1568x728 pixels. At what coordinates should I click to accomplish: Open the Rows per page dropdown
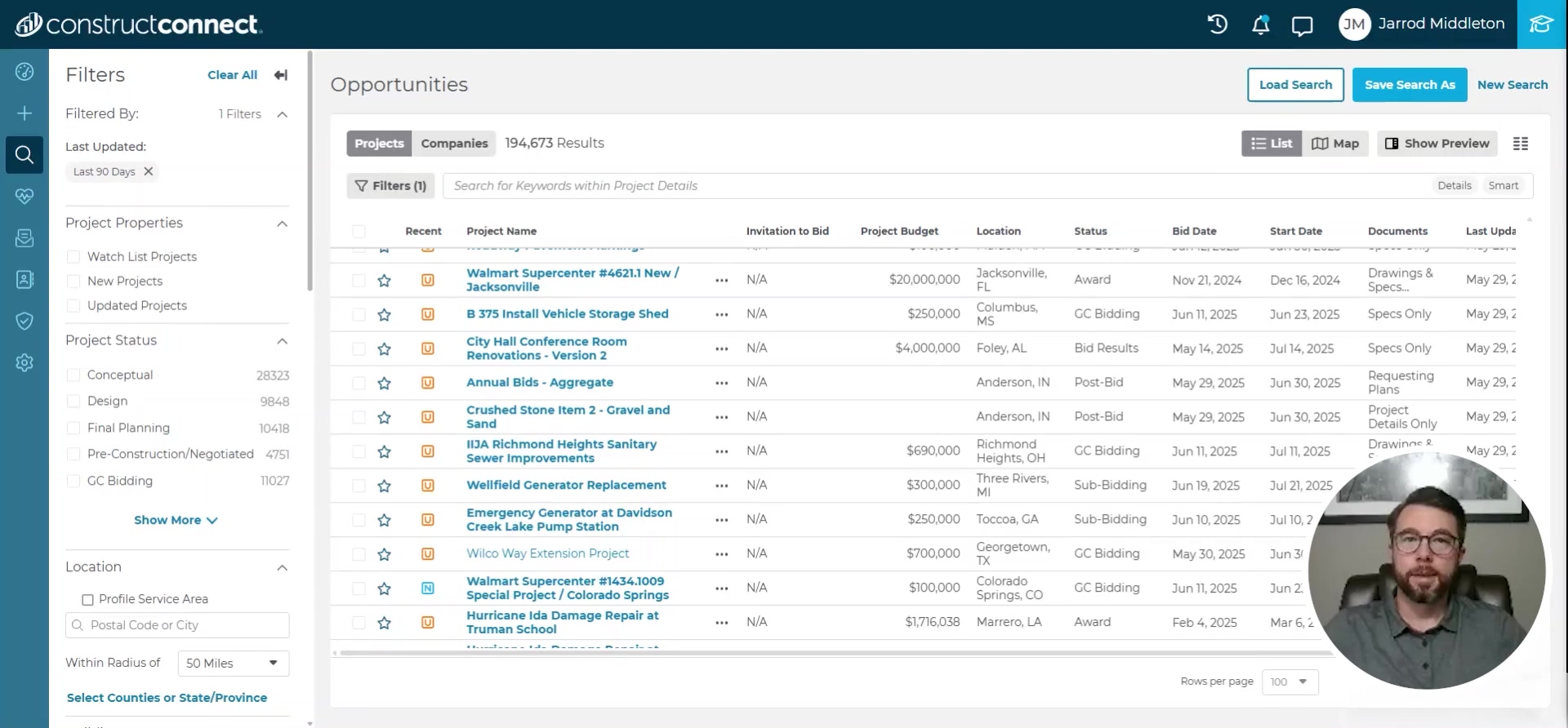pyautogui.click(x=1290, y=682)
